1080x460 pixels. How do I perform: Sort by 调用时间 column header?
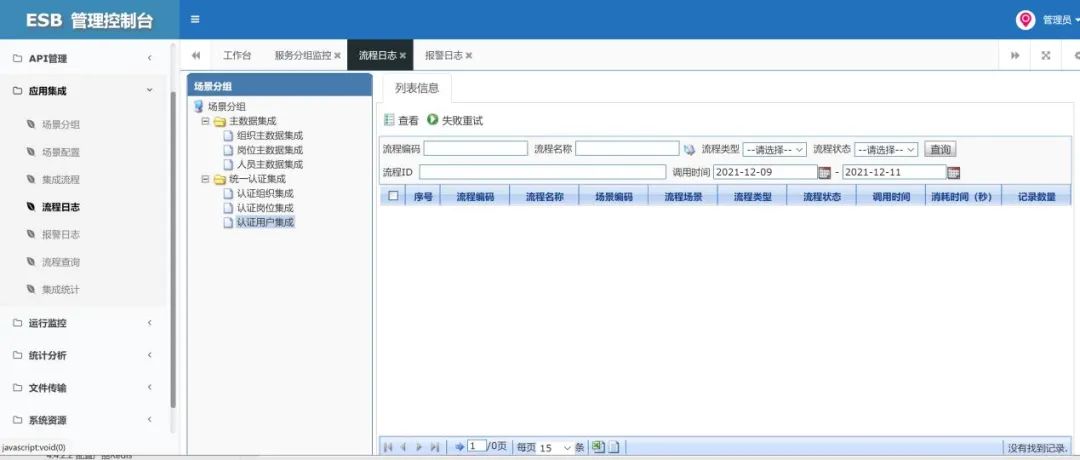pos(891,197)
